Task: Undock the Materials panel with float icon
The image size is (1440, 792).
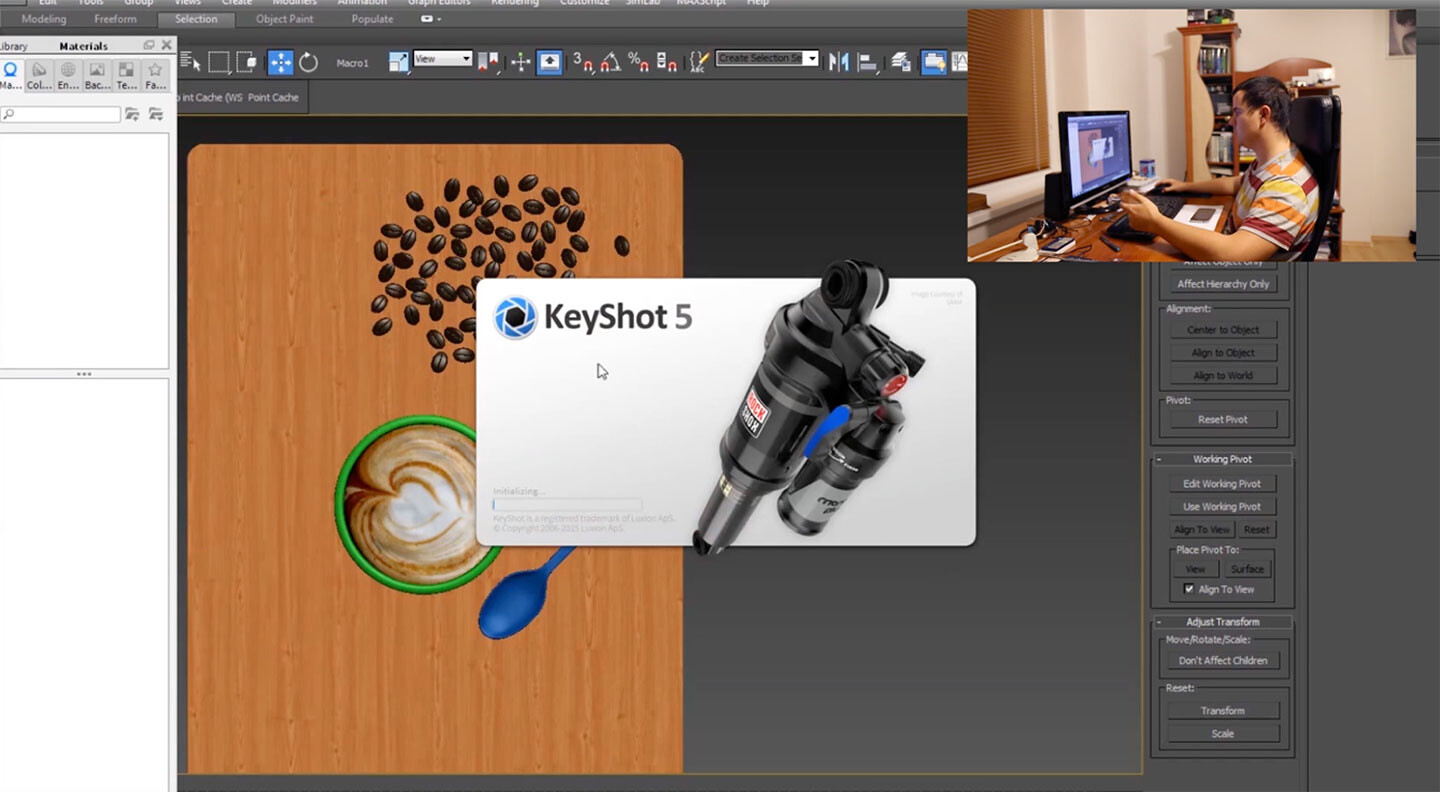Action: (x=149, y=45)
